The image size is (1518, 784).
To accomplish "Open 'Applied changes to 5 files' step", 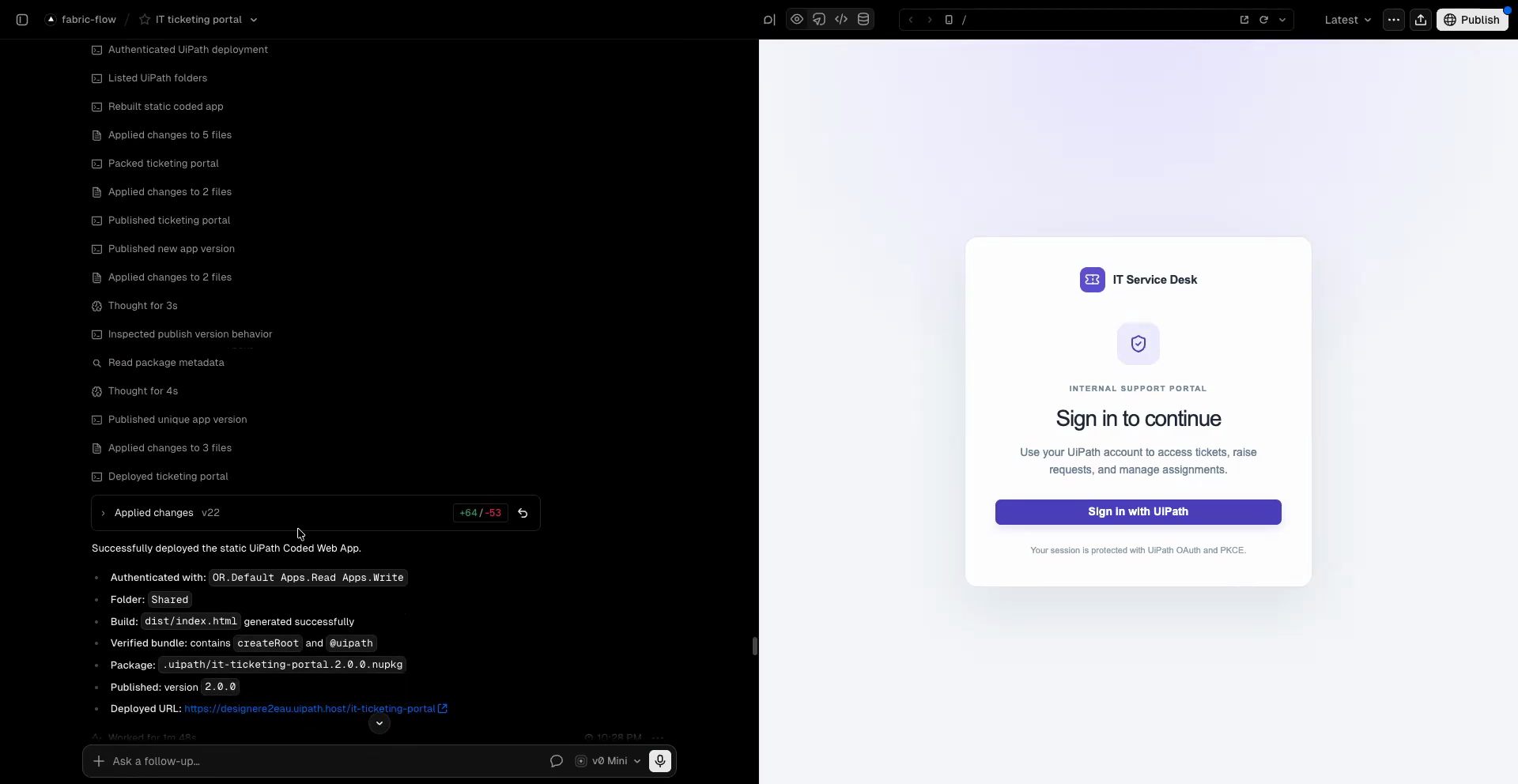I will (161, 135).
